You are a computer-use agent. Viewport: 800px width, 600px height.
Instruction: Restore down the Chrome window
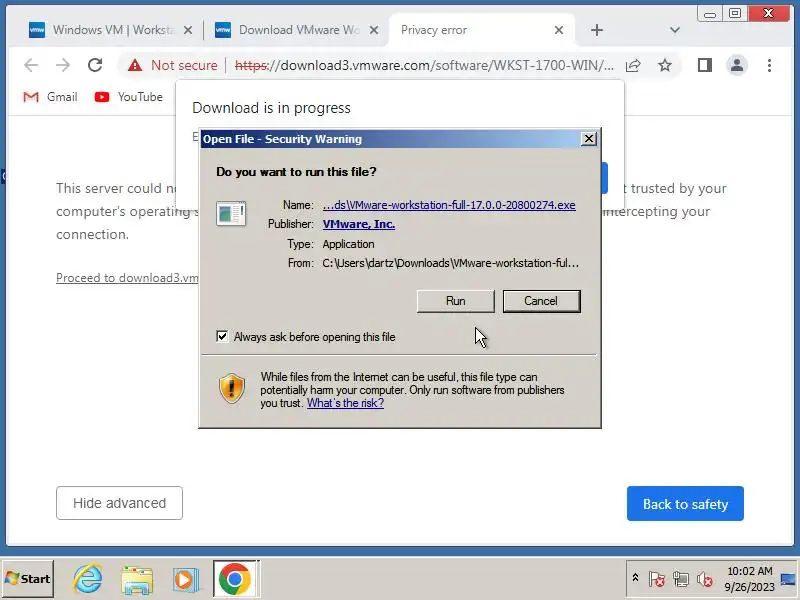click(x=735, y=14)
